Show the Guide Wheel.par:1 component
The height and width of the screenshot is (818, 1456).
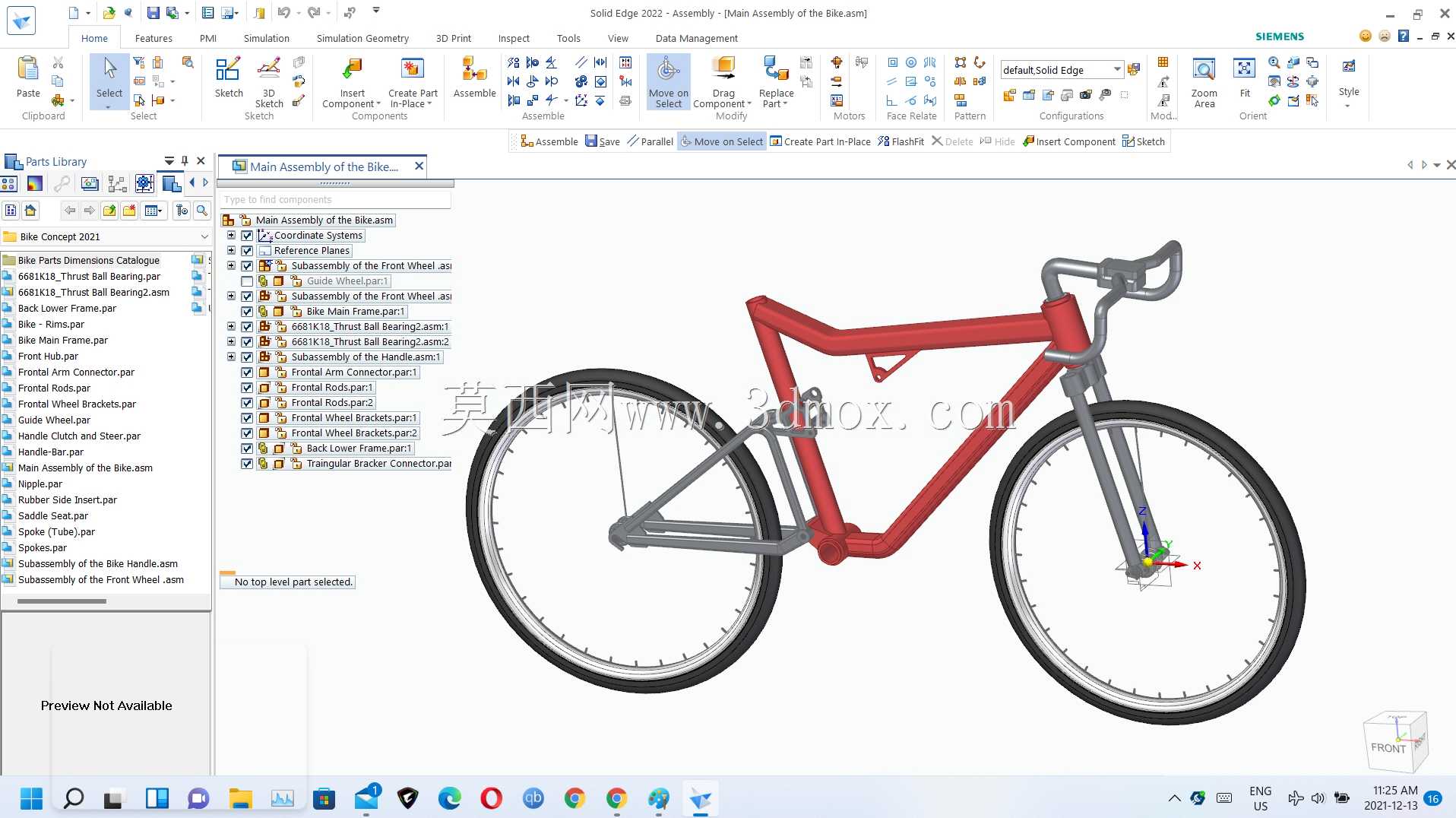coord(247,281)
